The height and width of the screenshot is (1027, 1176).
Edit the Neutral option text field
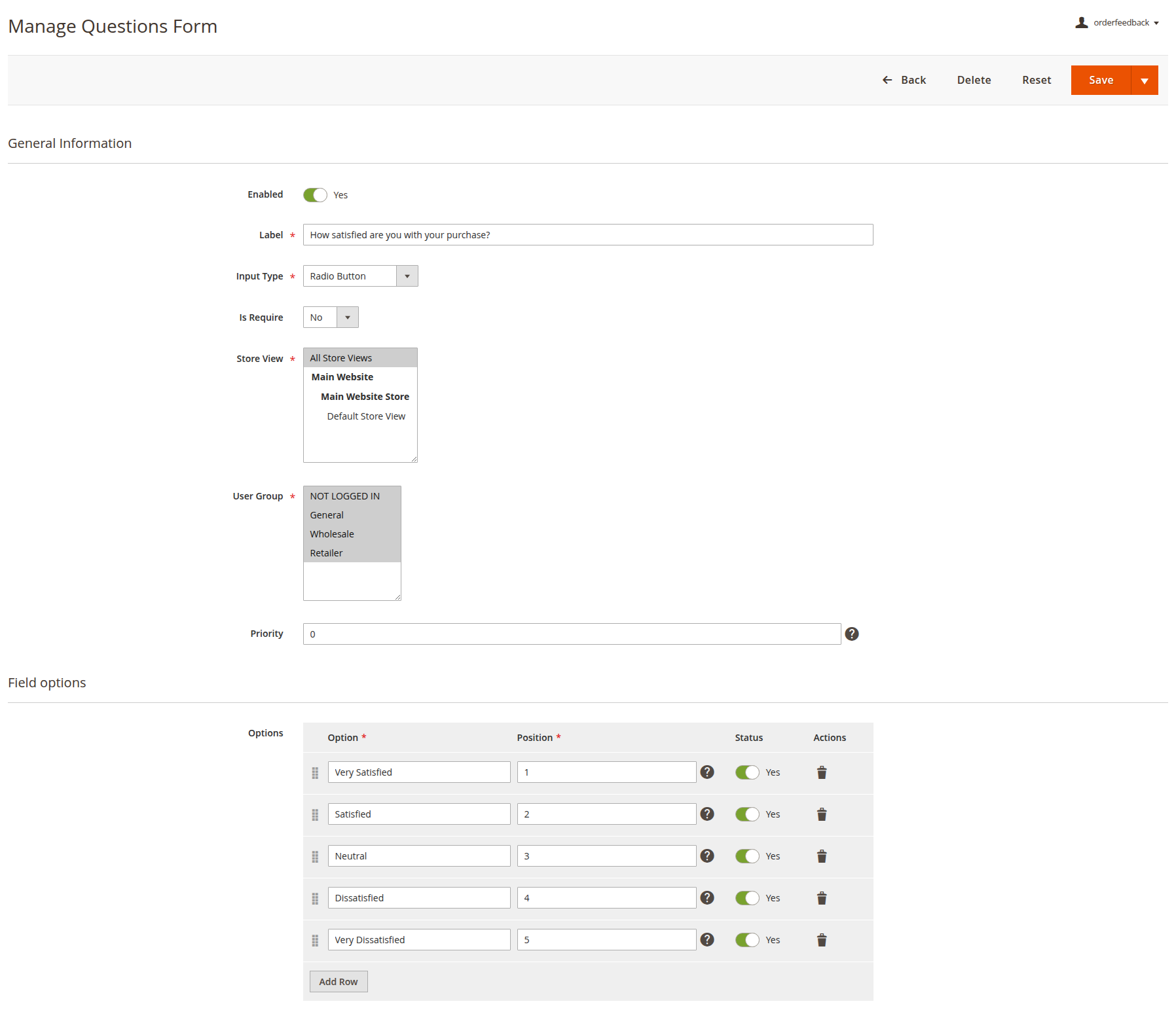[419, 856]
